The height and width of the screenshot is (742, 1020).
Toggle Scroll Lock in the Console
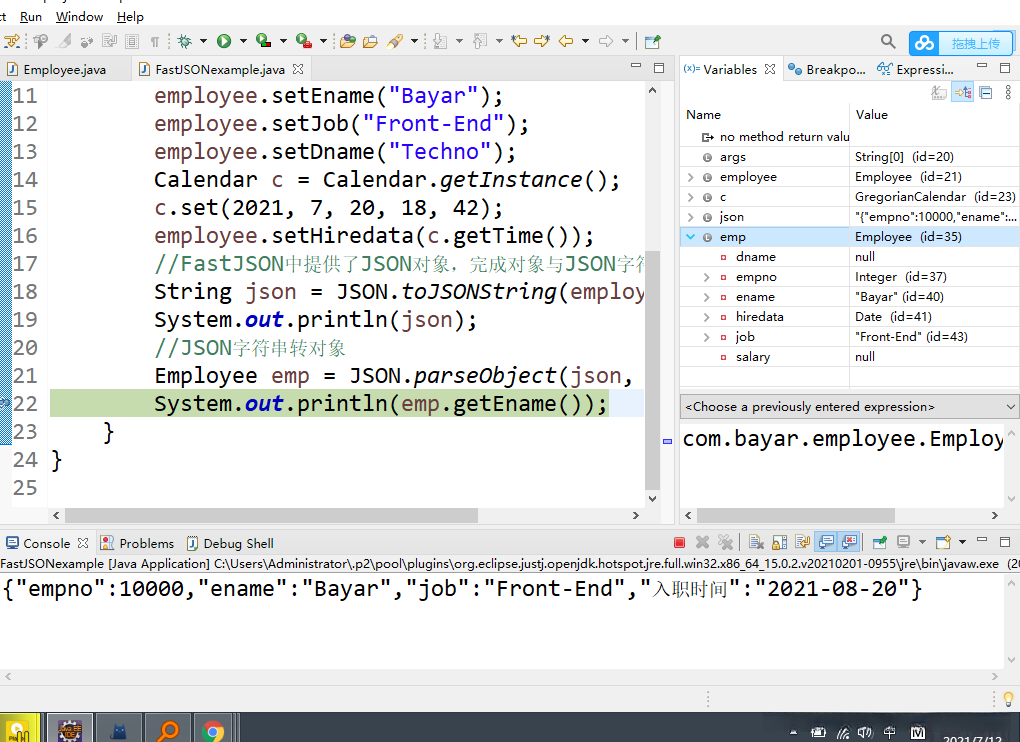781,543
